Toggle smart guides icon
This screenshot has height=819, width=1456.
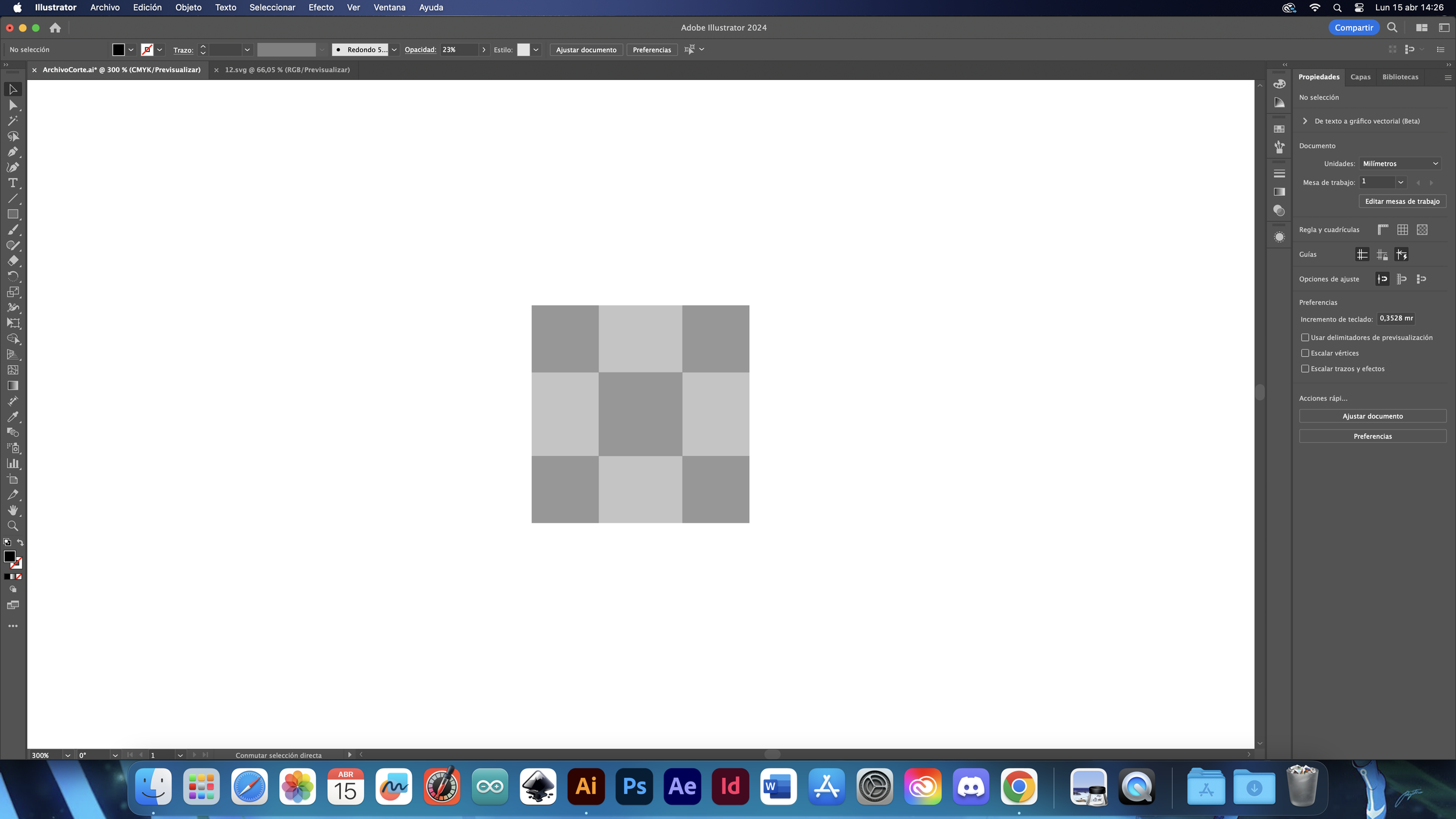click(x=1401, y=255)
